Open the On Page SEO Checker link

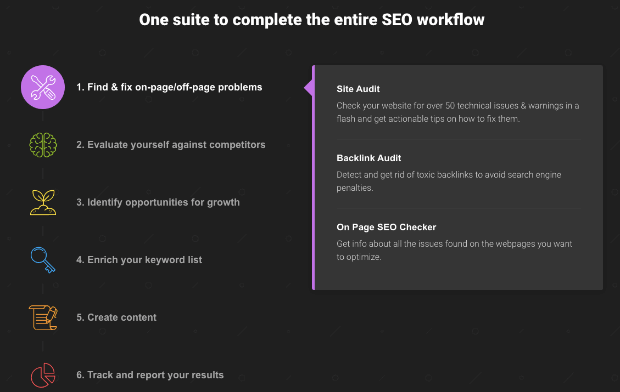pos(386,227)
